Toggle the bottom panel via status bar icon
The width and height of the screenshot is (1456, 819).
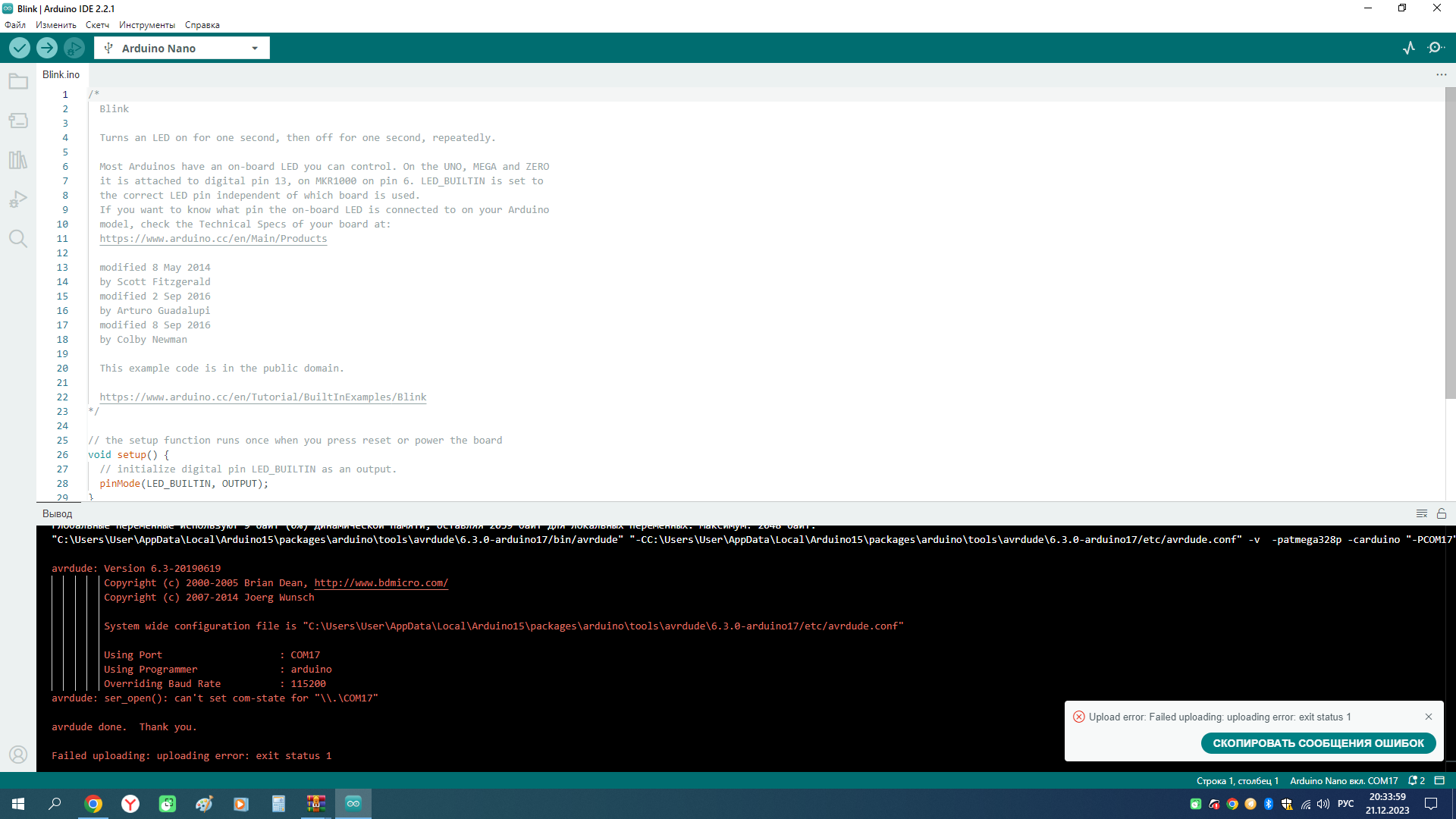tap(1439, 780)
